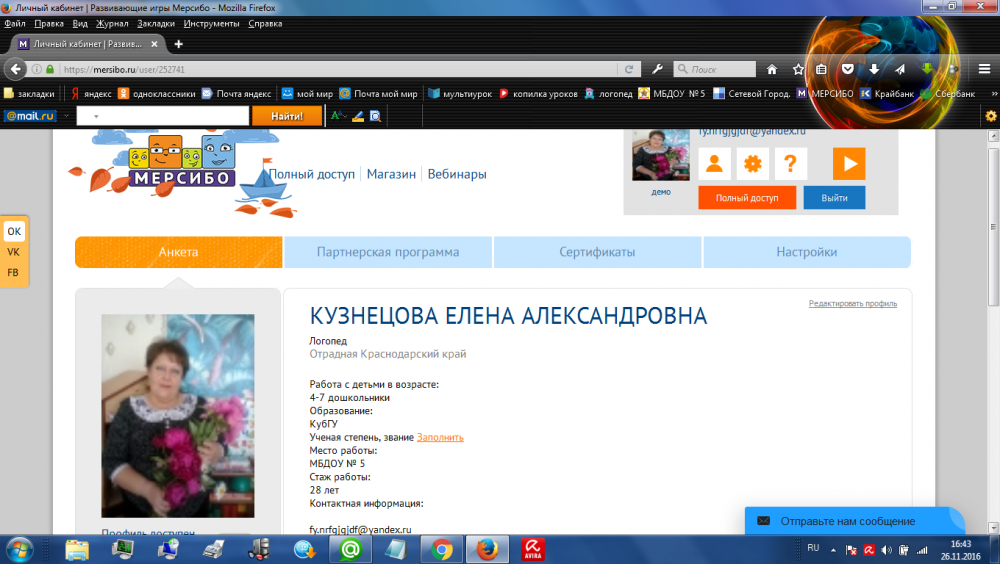Close the Личный кабинет browser tab
Image resolution: width=1000 pixels, height=564 pixels.
tap(154, 44)
